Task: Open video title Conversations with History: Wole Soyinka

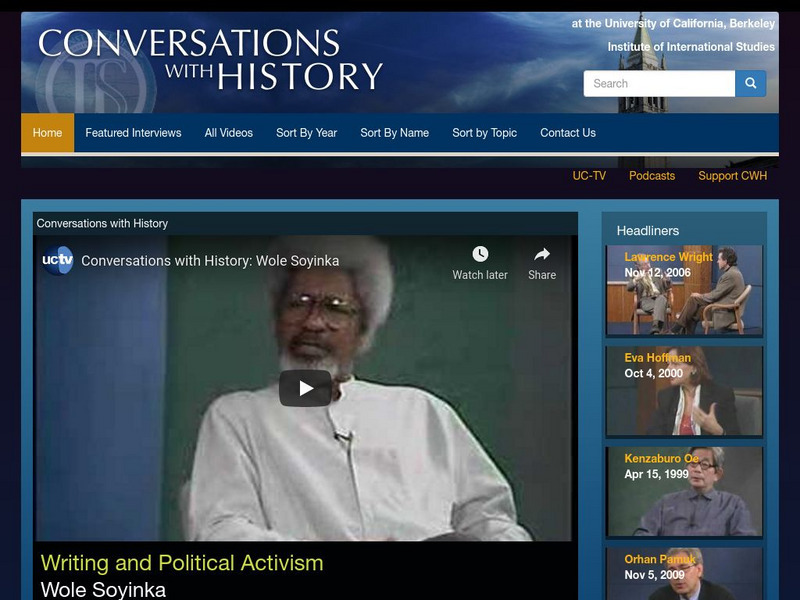Action: pyautogui.click(x=210, y=261)
